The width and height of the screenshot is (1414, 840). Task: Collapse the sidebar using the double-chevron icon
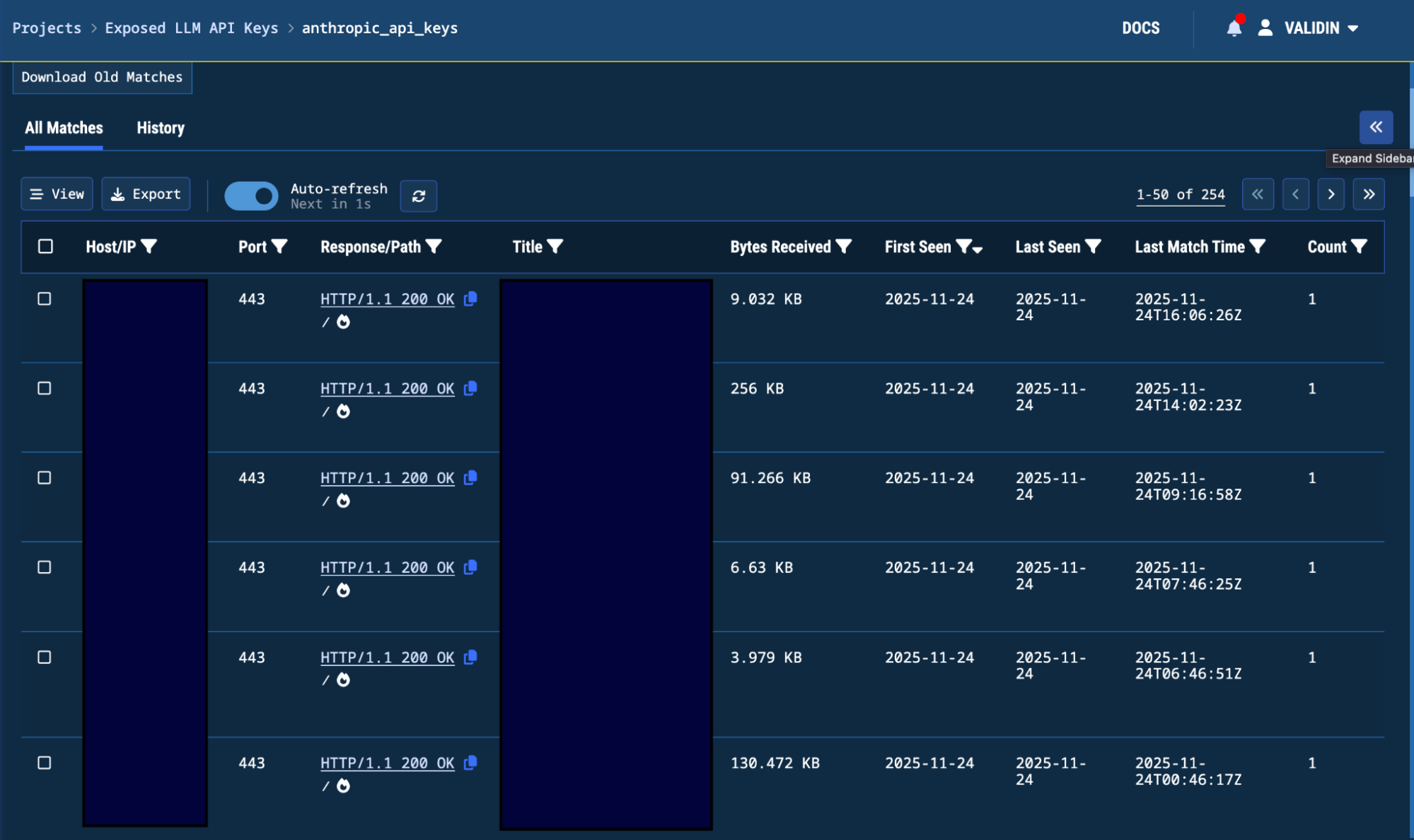[x=1376, y=127]
